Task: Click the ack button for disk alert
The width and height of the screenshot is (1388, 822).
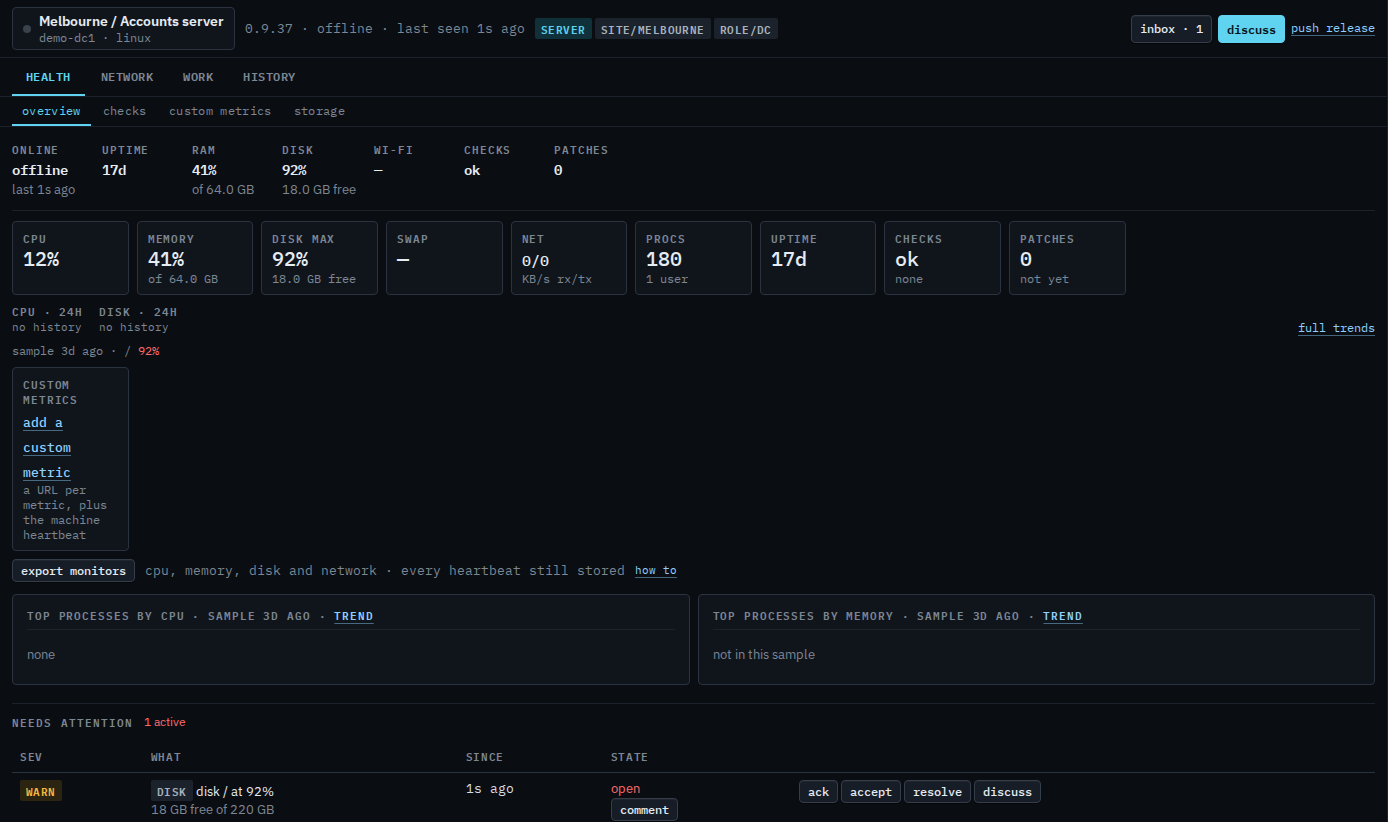Action: point(819,792)
